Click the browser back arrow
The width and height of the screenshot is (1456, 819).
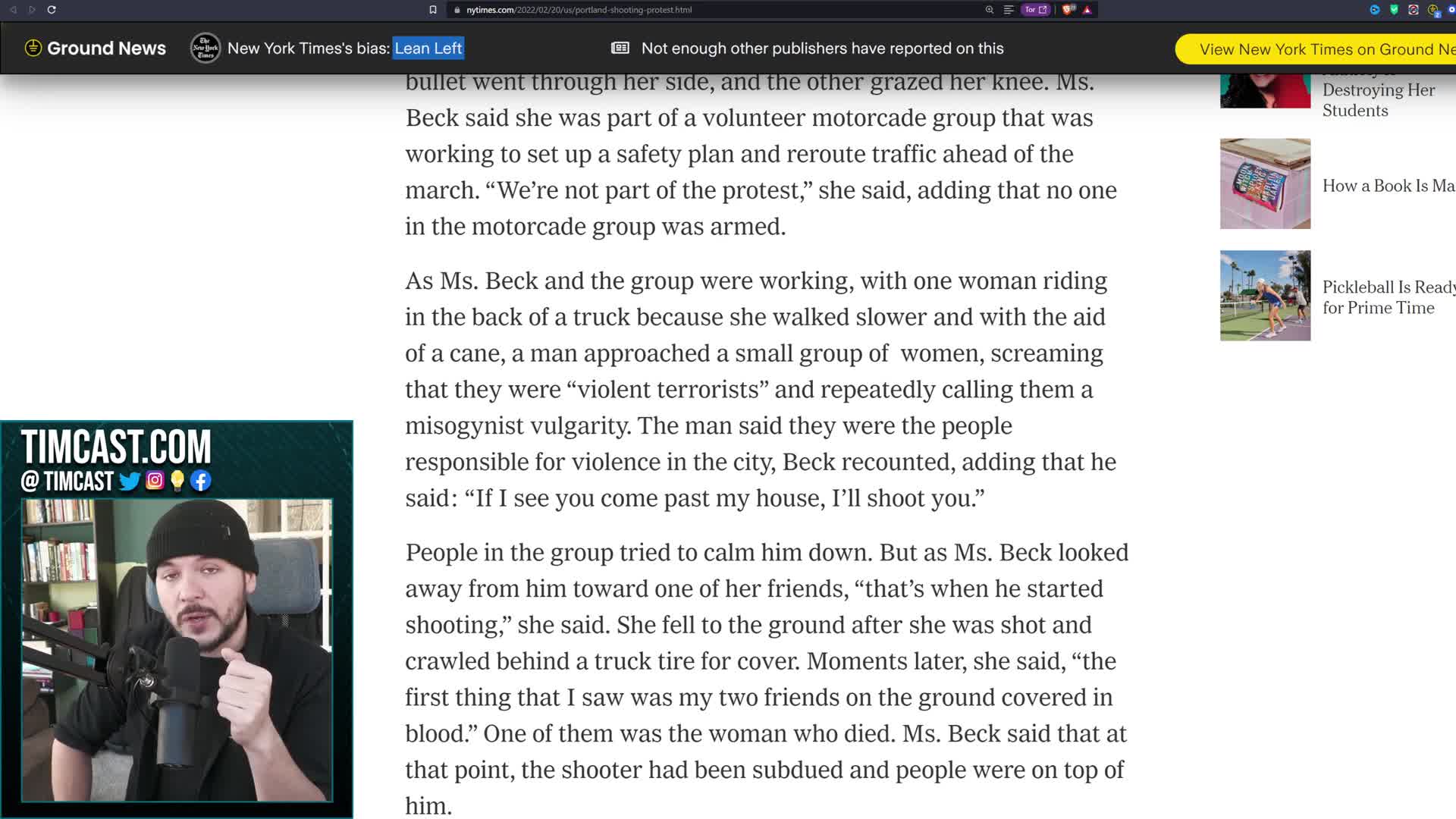point(13,10)
